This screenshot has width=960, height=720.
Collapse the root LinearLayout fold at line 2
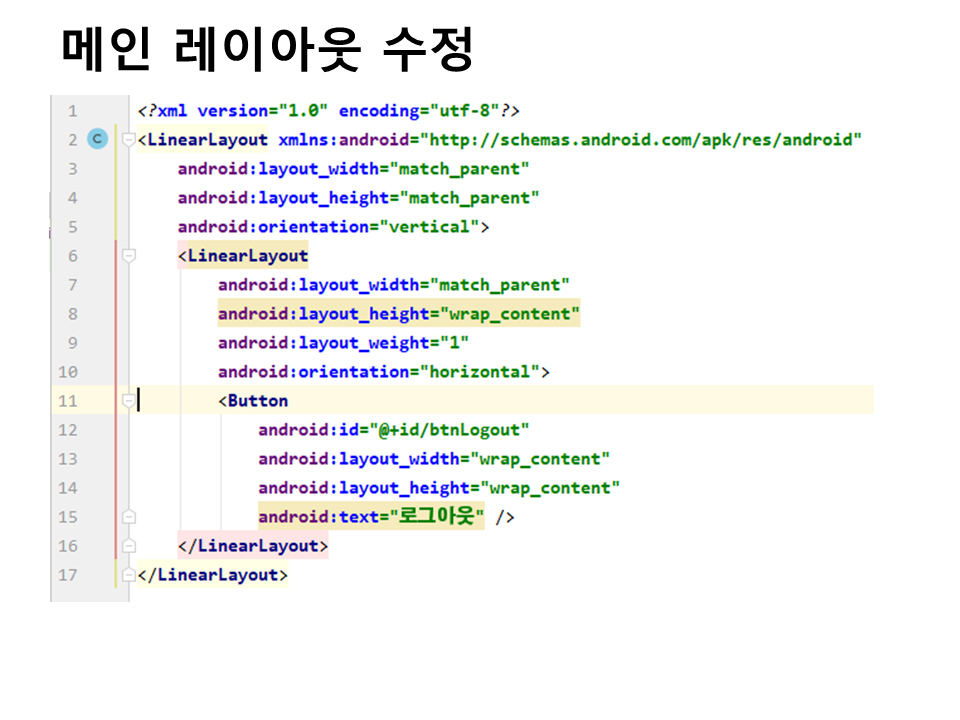pyautogui.click(x=128, y=140)
